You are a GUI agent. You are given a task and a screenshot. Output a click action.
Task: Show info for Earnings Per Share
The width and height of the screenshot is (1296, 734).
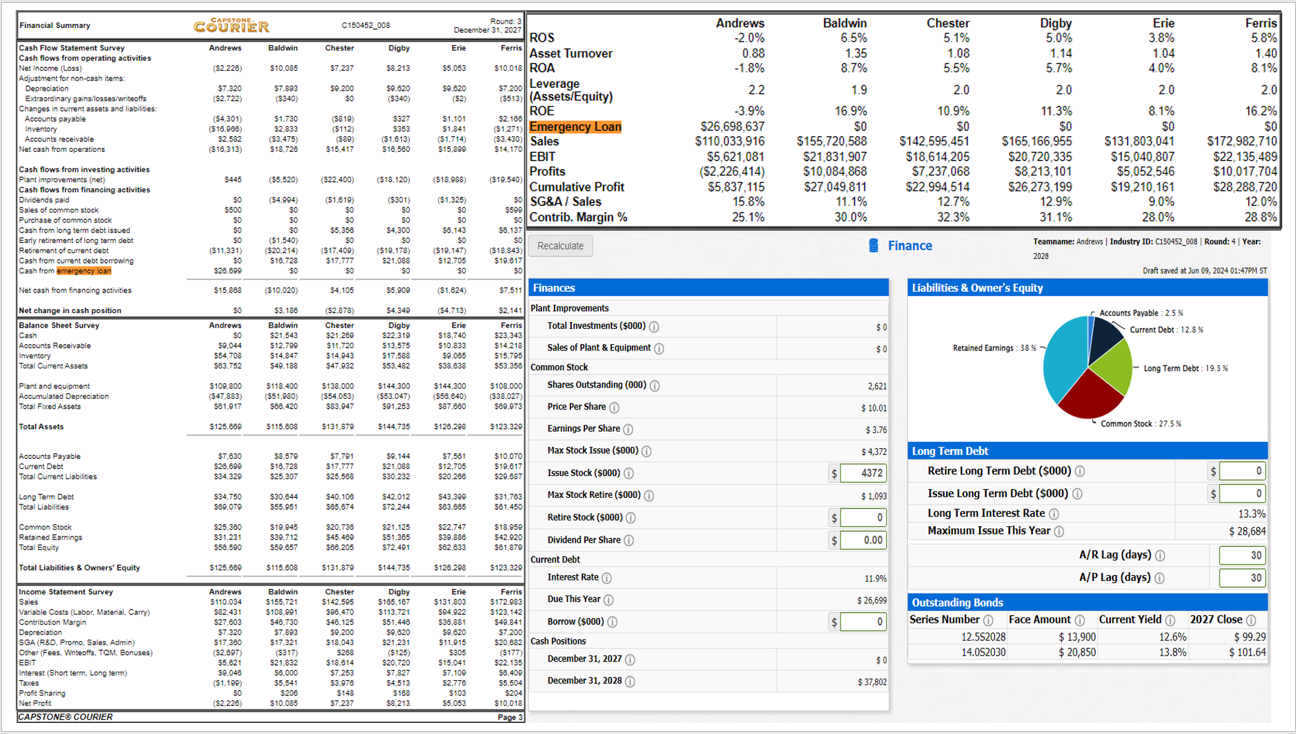pyautogui.click(x=628, y=429)
